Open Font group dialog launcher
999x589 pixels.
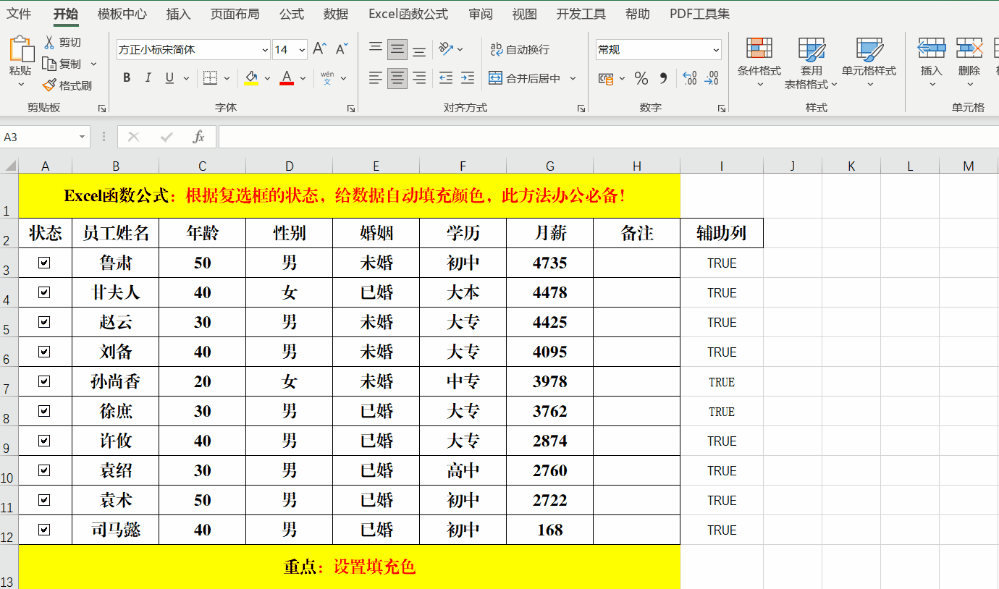pyautogui.click(x=350, y=109)
